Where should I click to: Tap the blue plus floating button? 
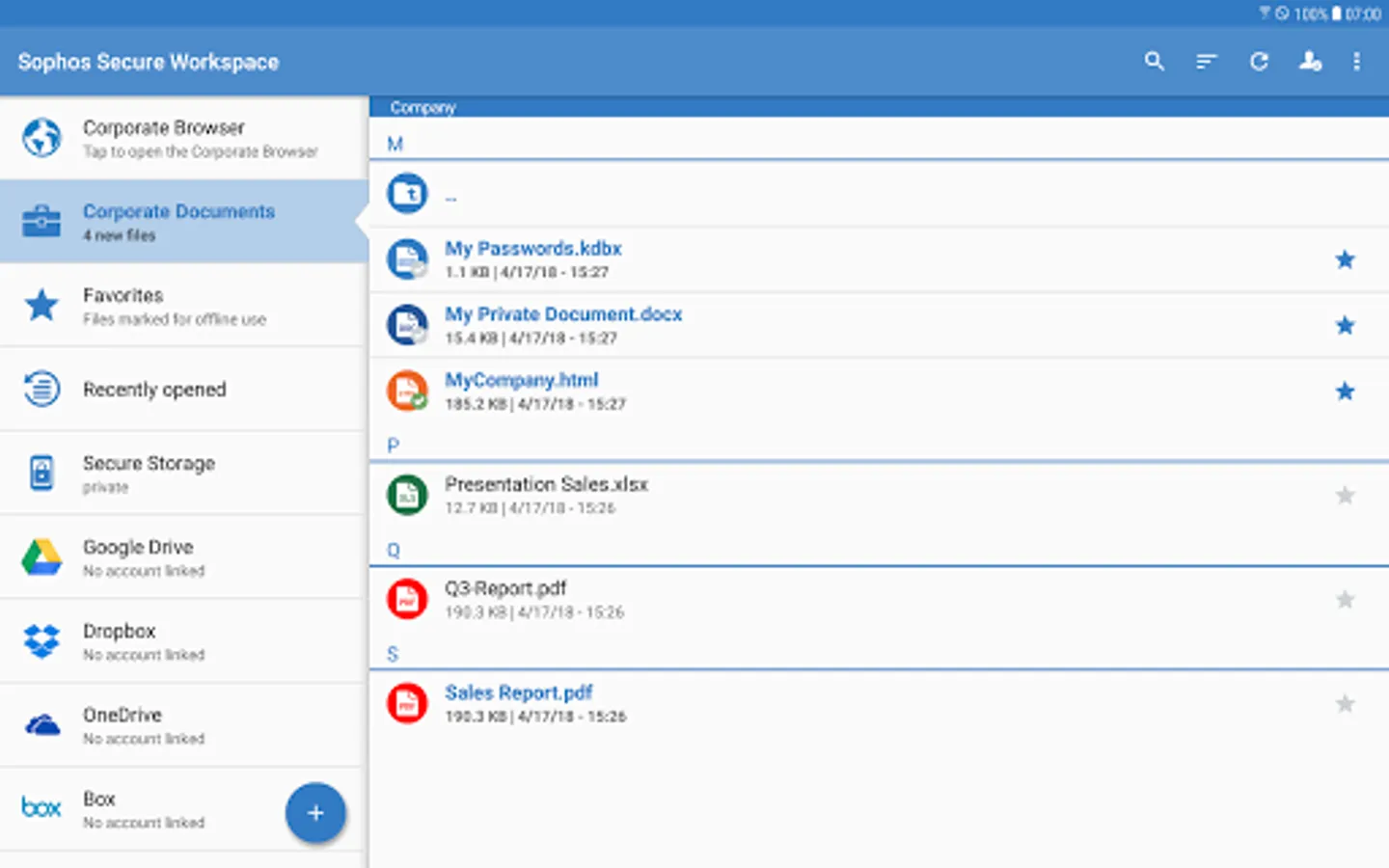315,813
